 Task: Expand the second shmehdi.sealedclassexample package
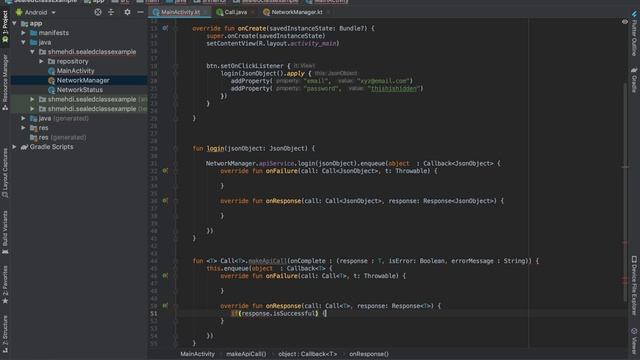pyautogui.click(x=33, y=100)
